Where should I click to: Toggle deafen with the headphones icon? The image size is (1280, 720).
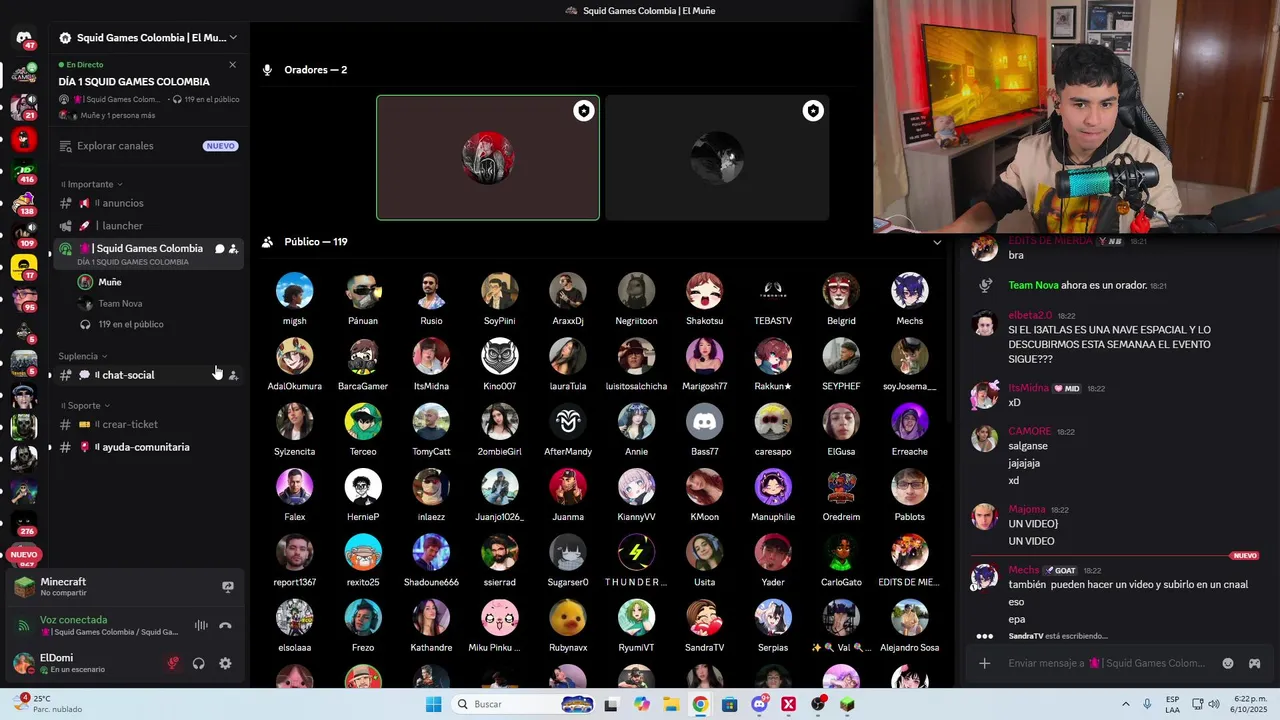[x=199, y=663]
